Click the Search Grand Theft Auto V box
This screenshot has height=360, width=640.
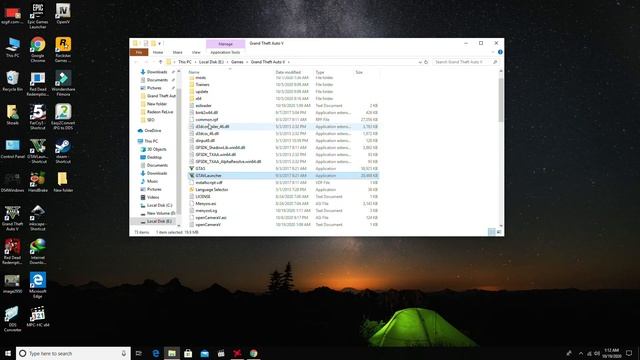pyautogui.click(x=466, y=62)
